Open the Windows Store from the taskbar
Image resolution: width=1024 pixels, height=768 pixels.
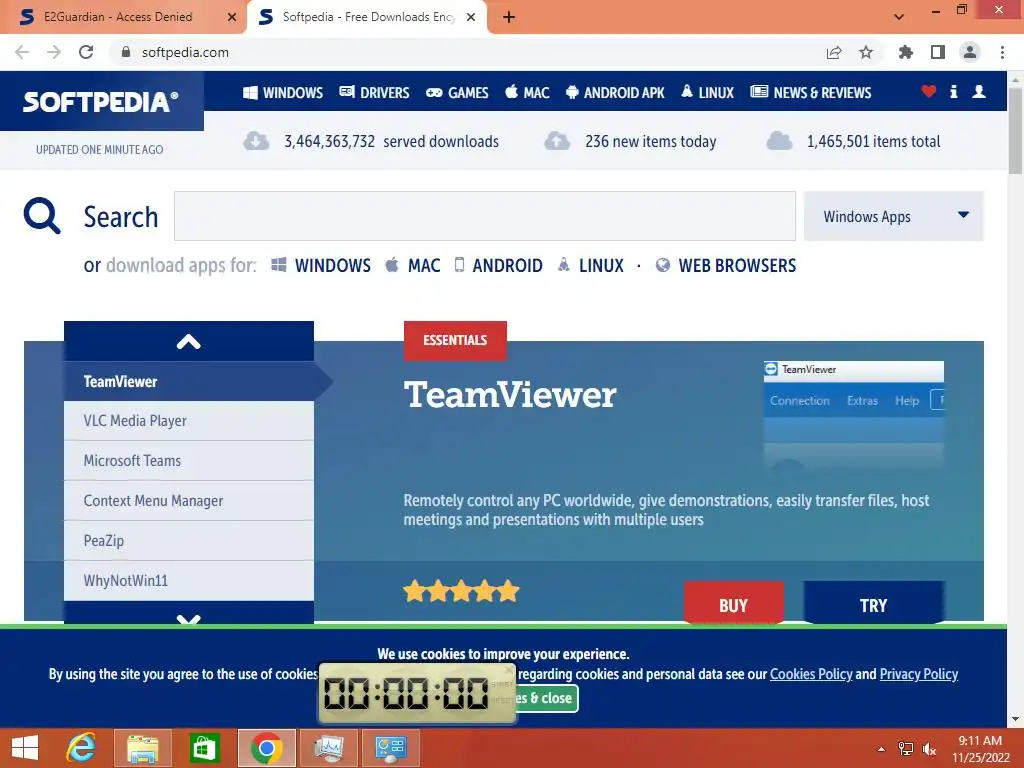coord(204,748)
